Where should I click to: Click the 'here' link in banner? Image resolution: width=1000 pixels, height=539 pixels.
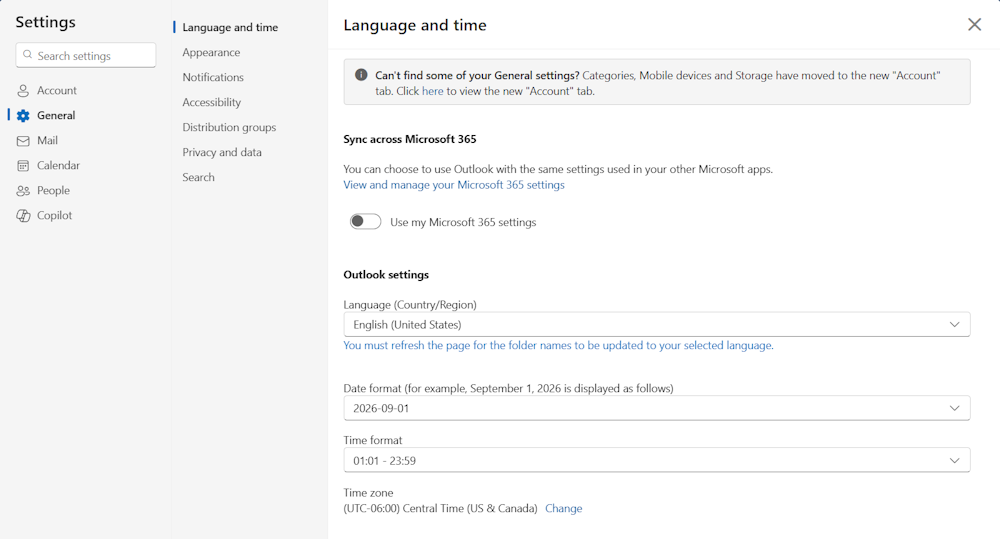432,91
